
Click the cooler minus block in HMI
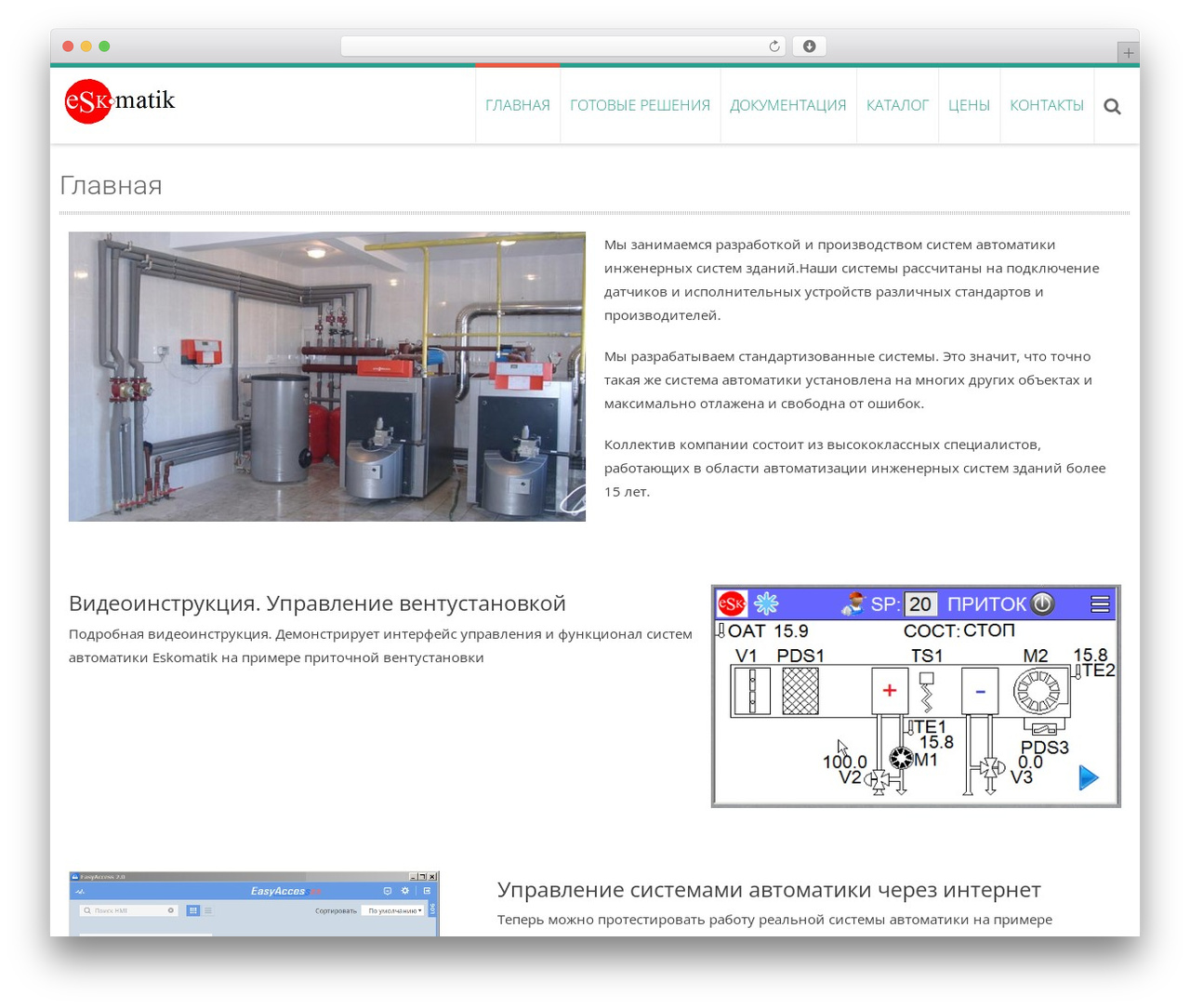(980, 691)
